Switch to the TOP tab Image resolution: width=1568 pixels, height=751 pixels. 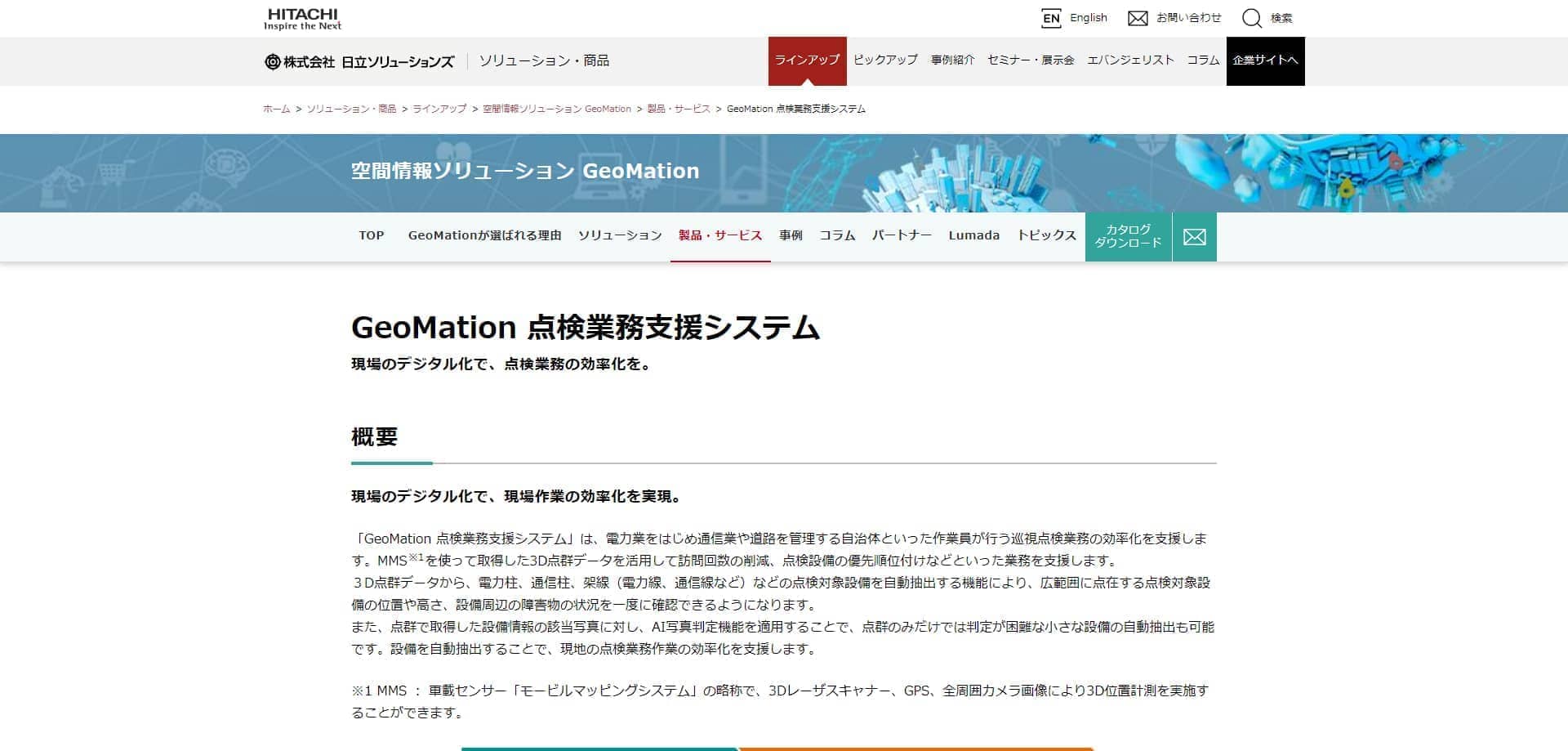tap(372, 235)
